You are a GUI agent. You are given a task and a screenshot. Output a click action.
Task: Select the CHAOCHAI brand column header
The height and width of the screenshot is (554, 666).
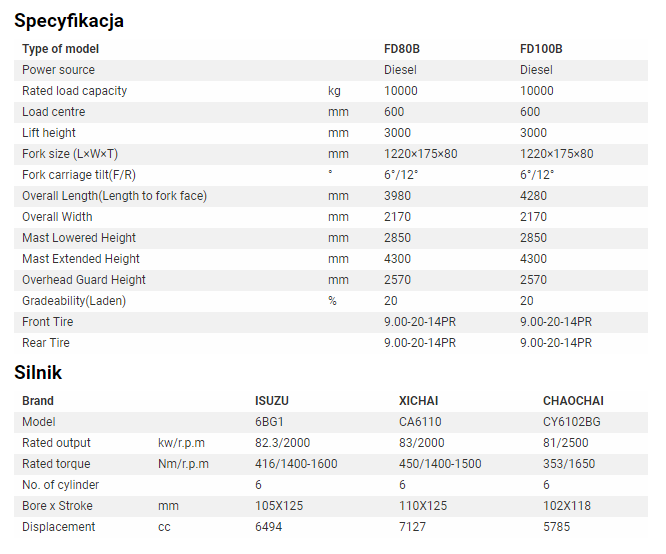[x=573, y=401]
